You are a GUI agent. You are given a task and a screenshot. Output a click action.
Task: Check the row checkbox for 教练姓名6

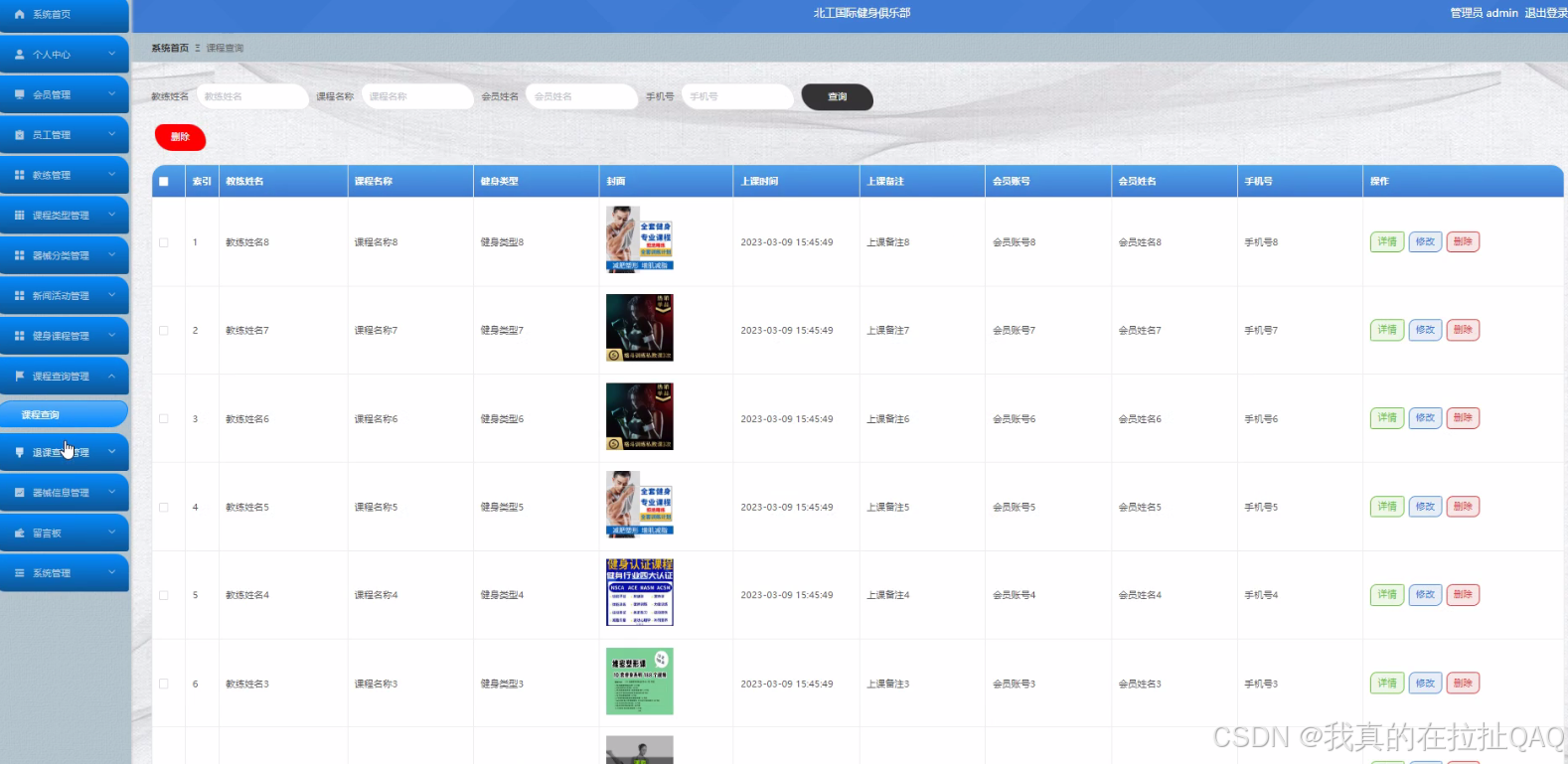click(x=164, y=419)
